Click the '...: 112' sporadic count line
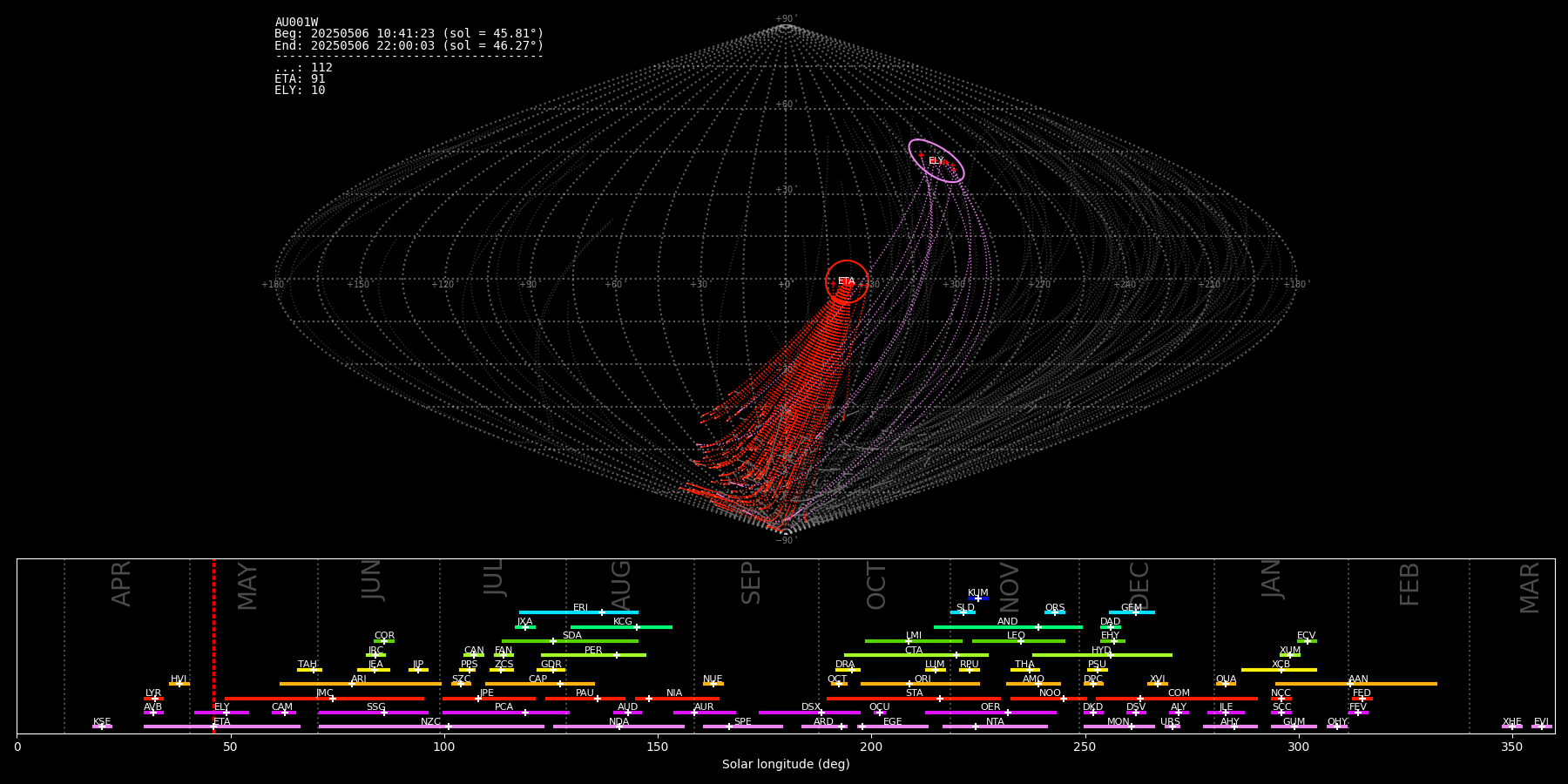This screenshot has width=1568, height=784. pyautogui.click(x=303, y=68)
